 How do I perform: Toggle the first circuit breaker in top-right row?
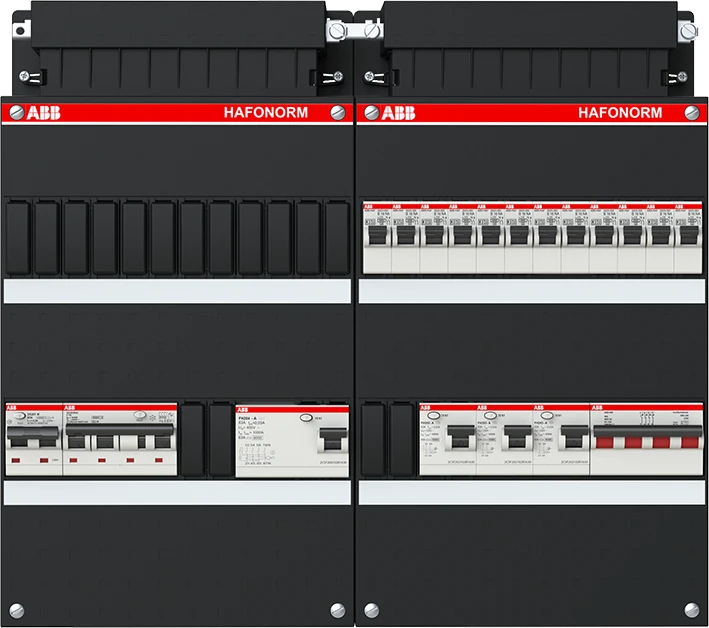pos(377,237)
